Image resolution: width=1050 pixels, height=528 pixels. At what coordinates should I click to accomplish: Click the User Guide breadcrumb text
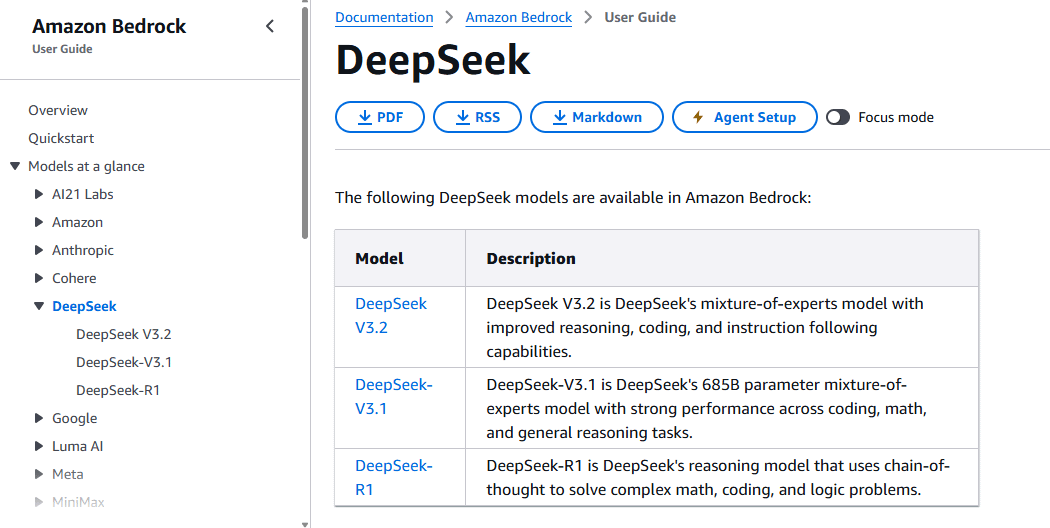click(640, 17)
